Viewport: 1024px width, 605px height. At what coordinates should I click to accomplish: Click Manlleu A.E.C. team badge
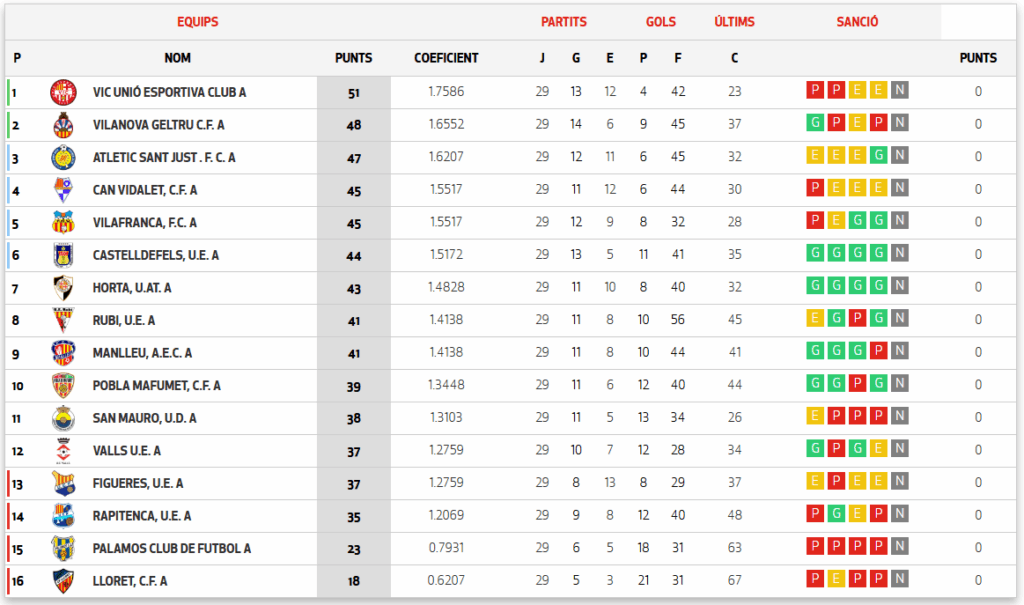click(63, 353)
